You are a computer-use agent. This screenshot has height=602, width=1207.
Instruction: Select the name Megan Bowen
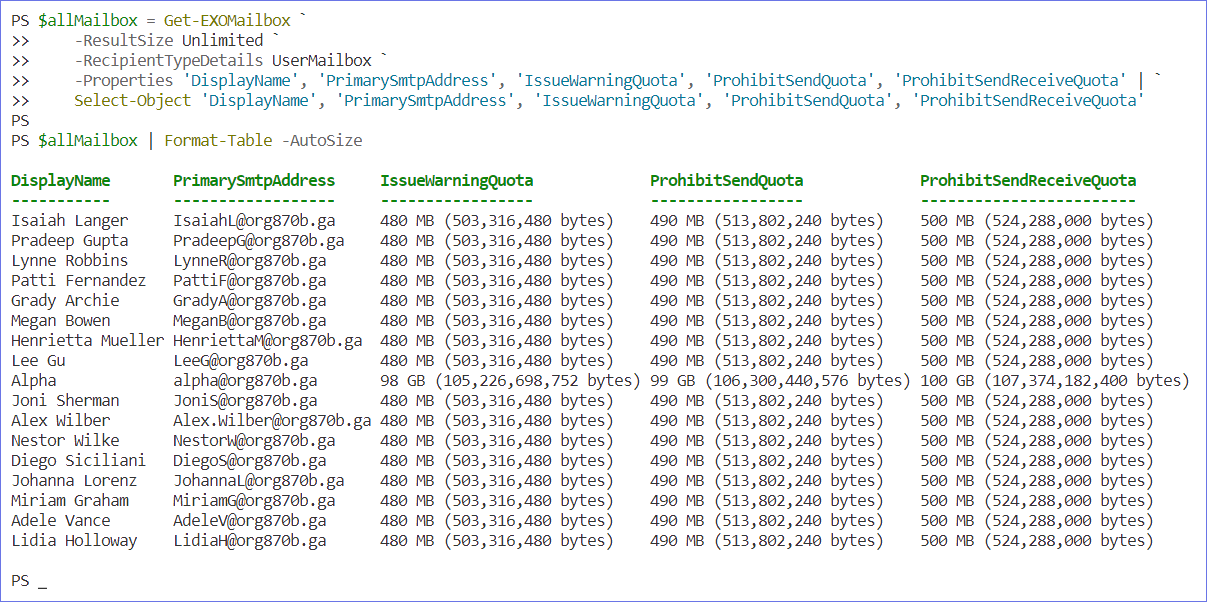[61, 321]
